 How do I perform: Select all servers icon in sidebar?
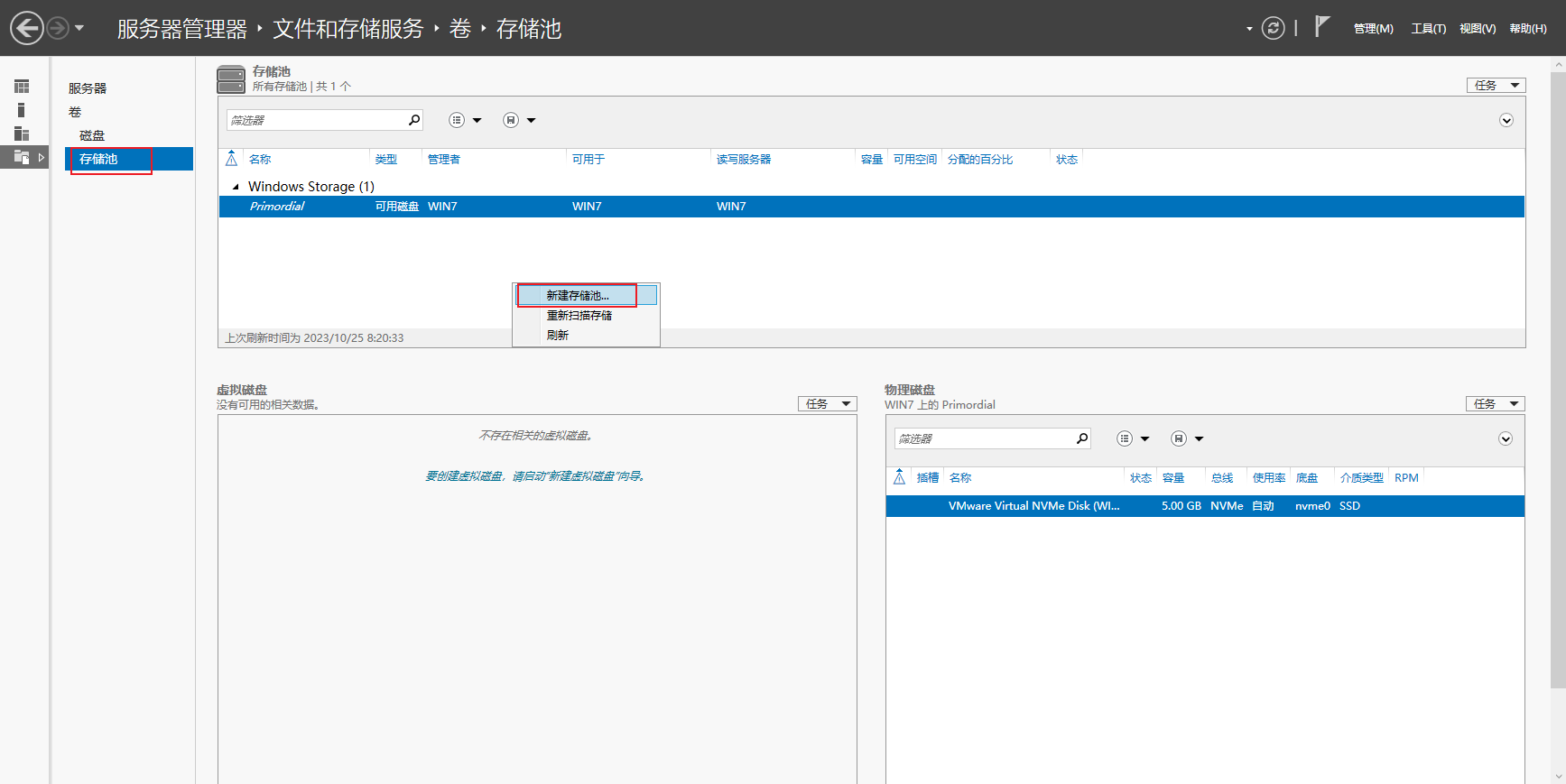pos(22,134)
